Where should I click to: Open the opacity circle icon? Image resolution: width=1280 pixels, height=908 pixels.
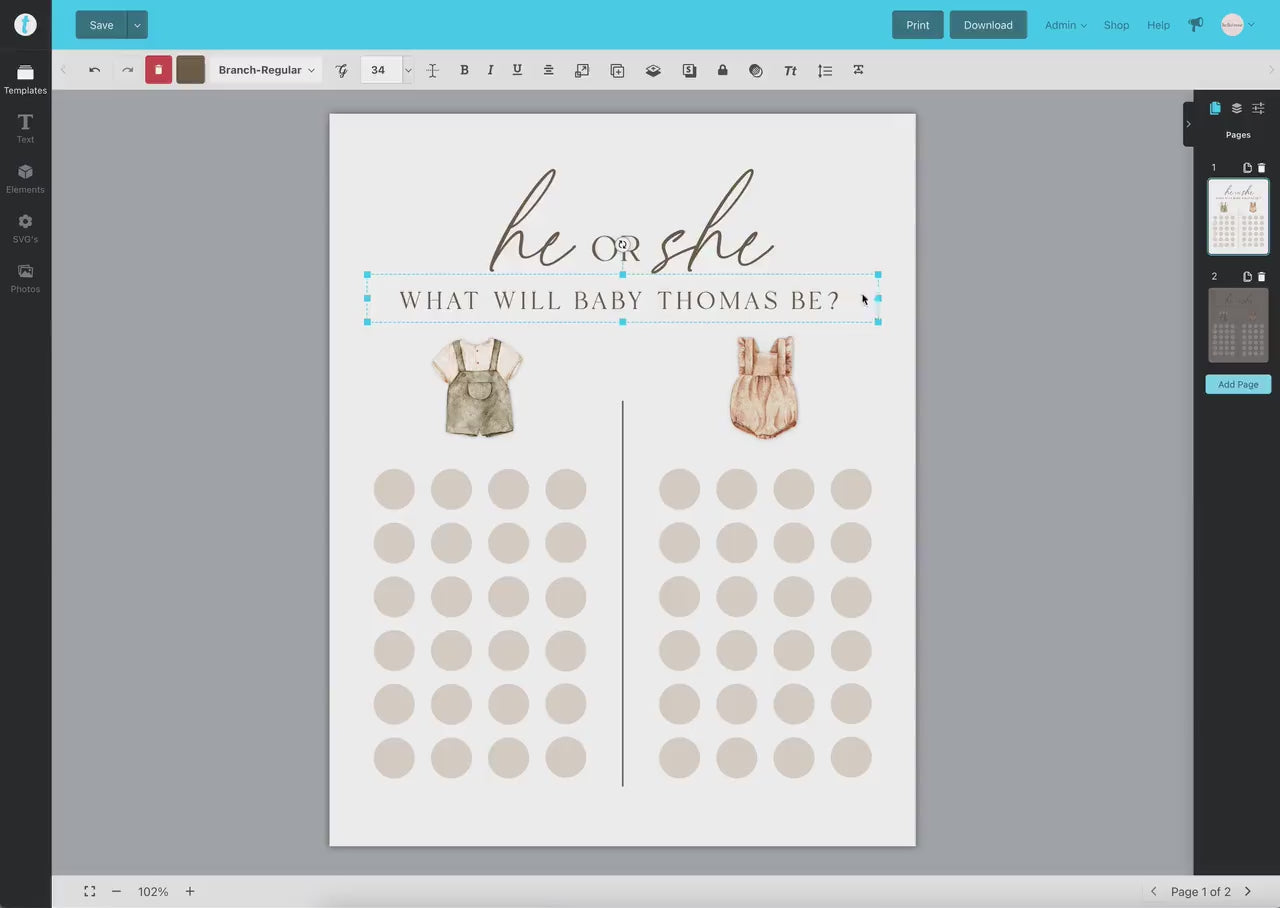click(756, 70)
